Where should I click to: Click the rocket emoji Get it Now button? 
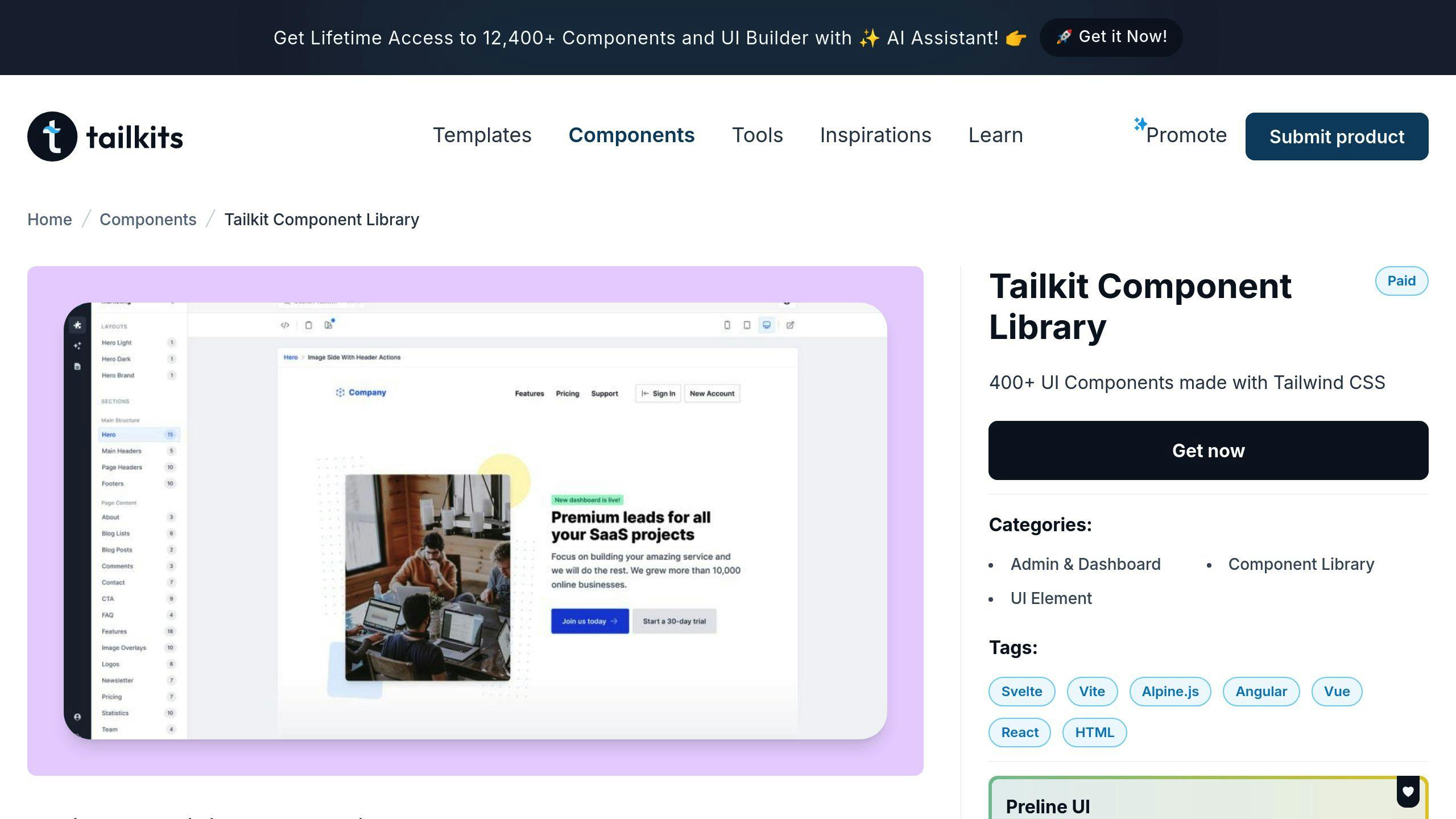pos(1112,37)
